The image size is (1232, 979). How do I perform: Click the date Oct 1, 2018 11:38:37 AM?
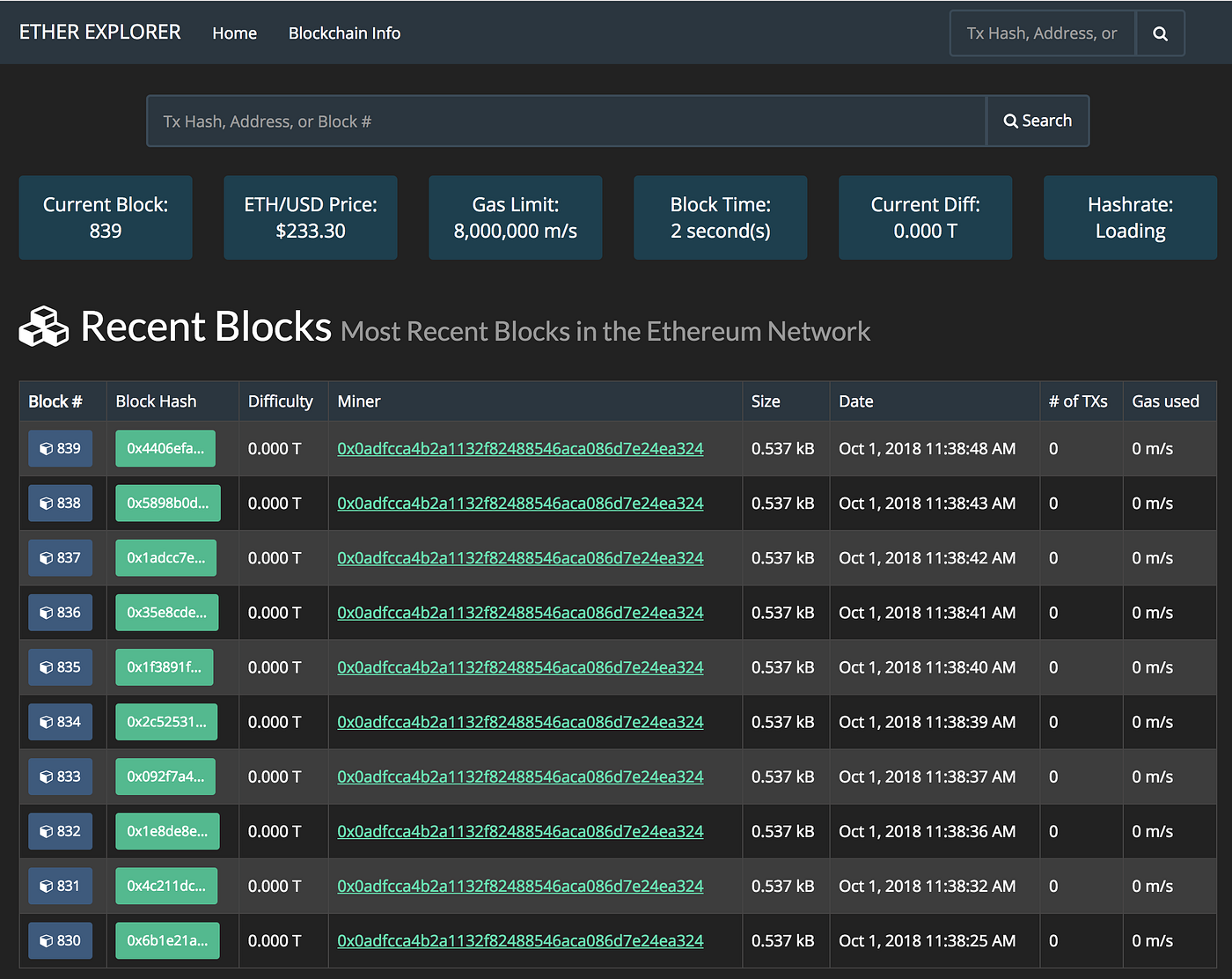click(928, 777)
